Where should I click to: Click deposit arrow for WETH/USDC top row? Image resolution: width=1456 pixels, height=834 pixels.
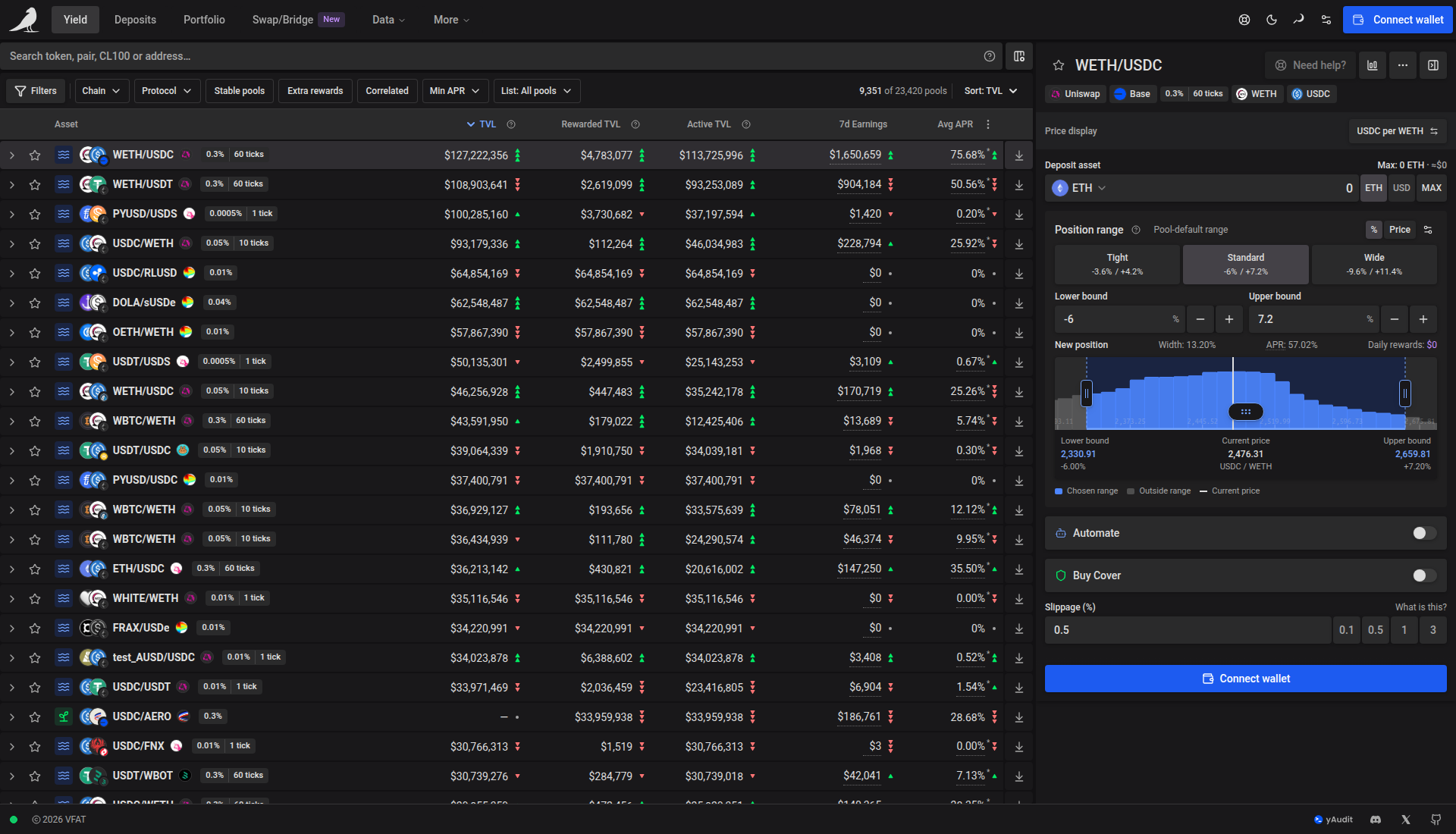[x=1019, y=155]
